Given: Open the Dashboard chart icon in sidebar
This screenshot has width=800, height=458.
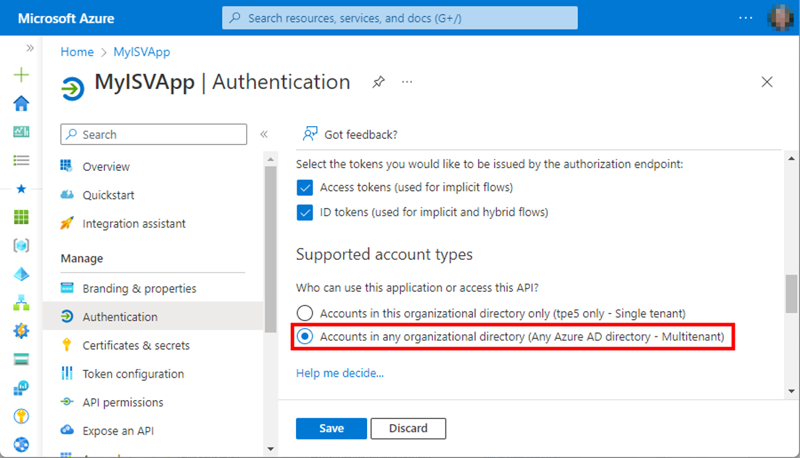Looking at the screenshot, I should (21, 131).
